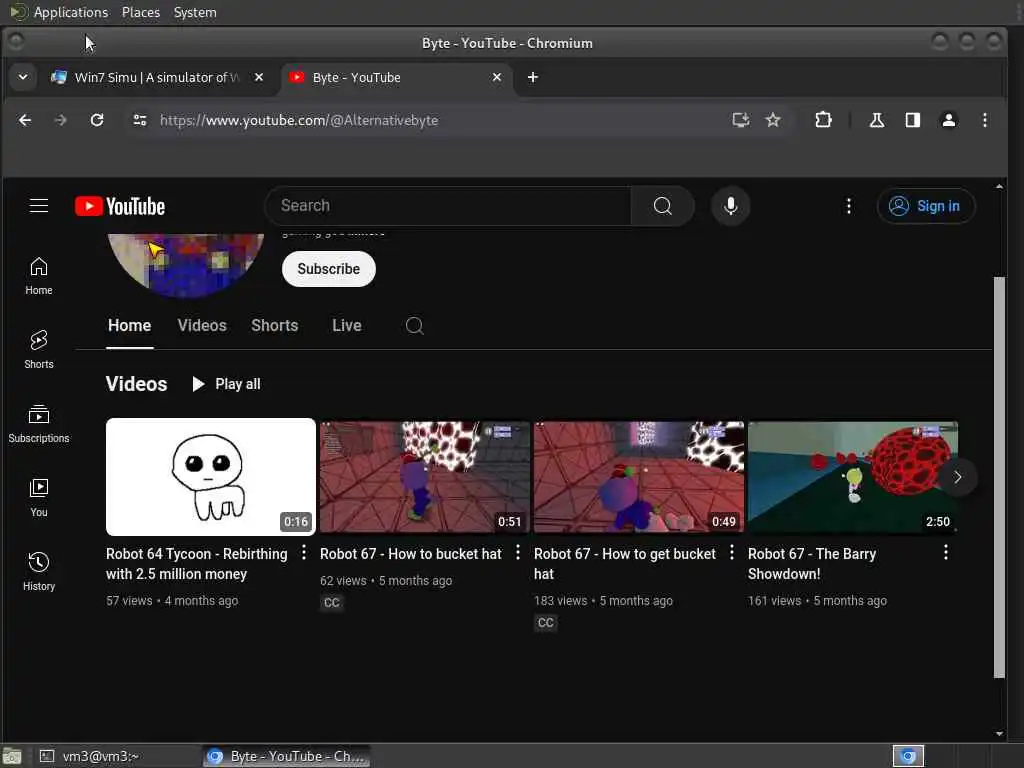Click the 0:49 bucket hat video thumbnail

pyautogui.click(x=639, y=477)
